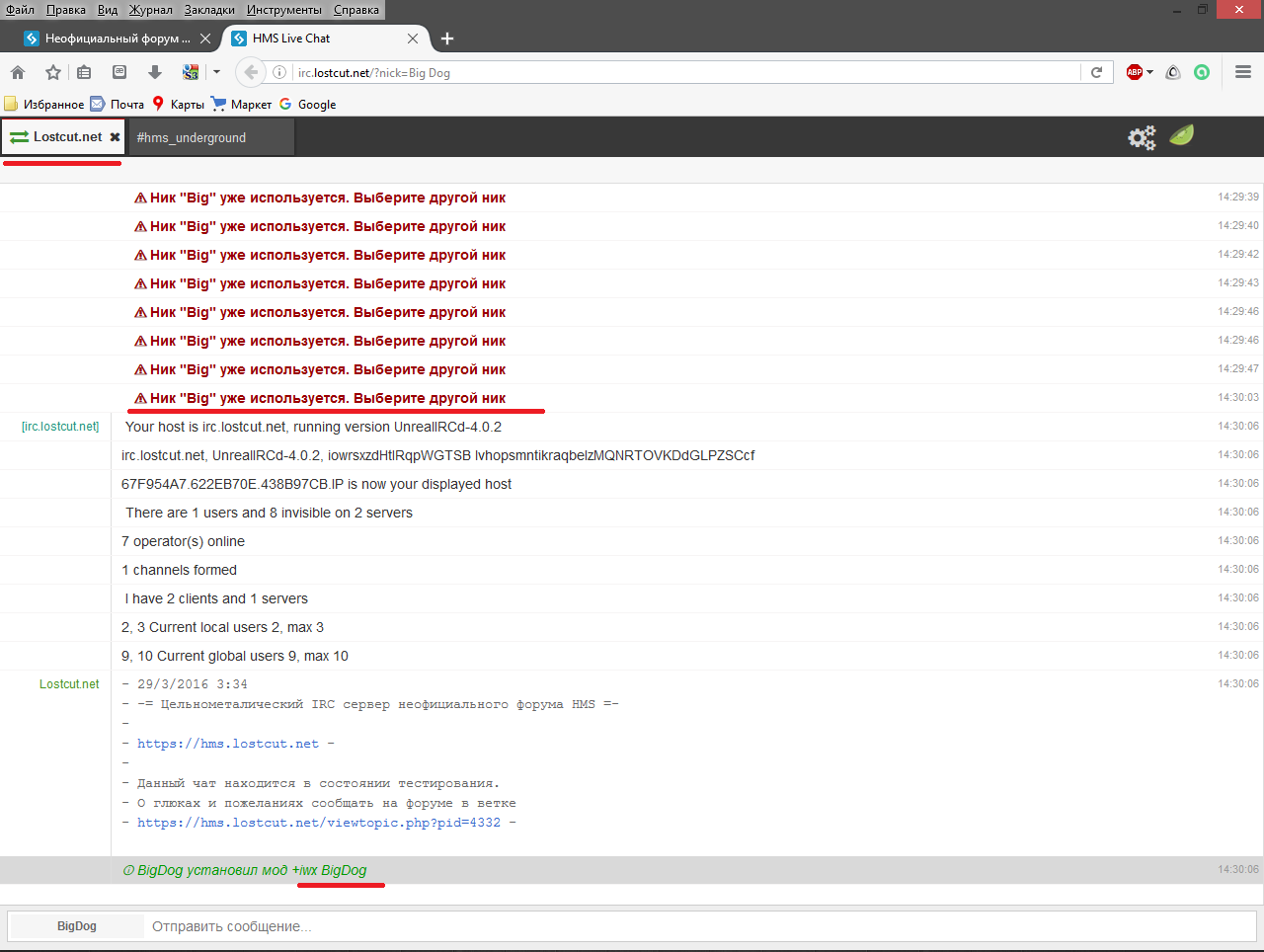Open the https://hms.lostcut.net link
The height and width of the screenshot is (952, 1264).
(228, 744)
